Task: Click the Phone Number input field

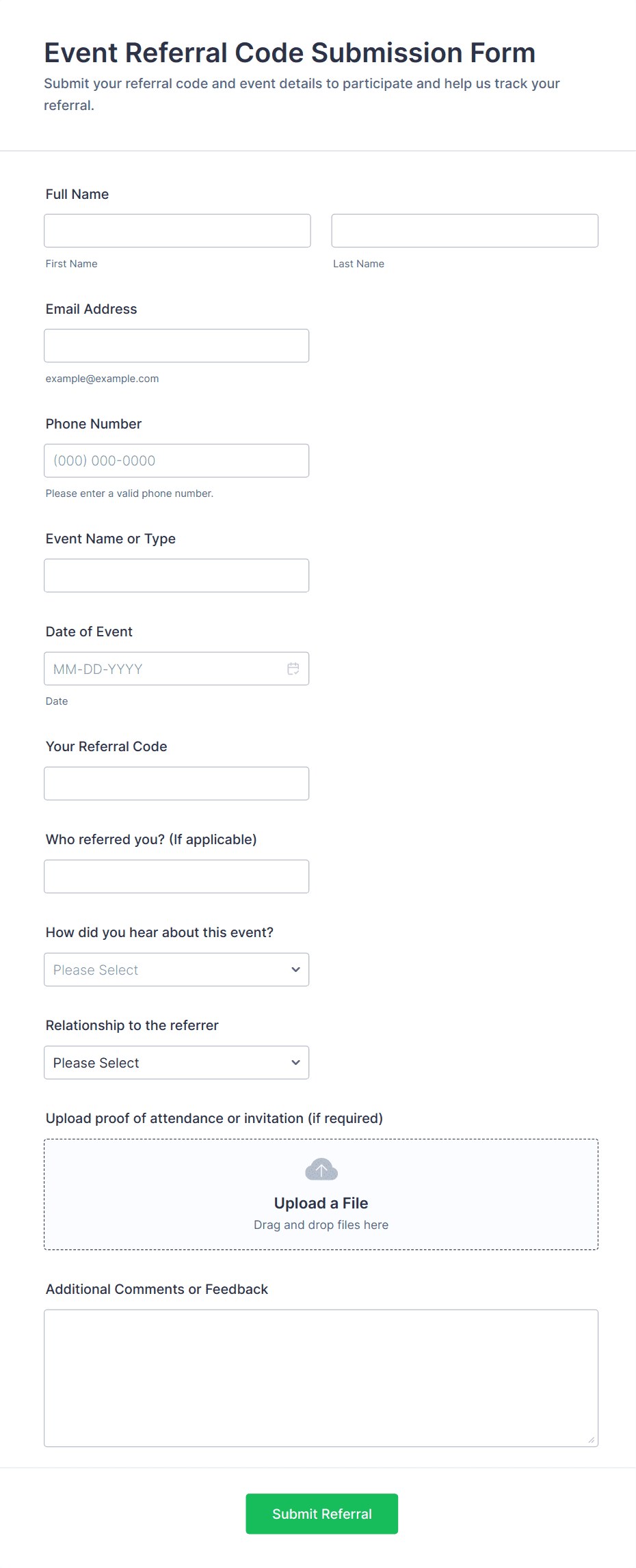Action: click(176, 461)
